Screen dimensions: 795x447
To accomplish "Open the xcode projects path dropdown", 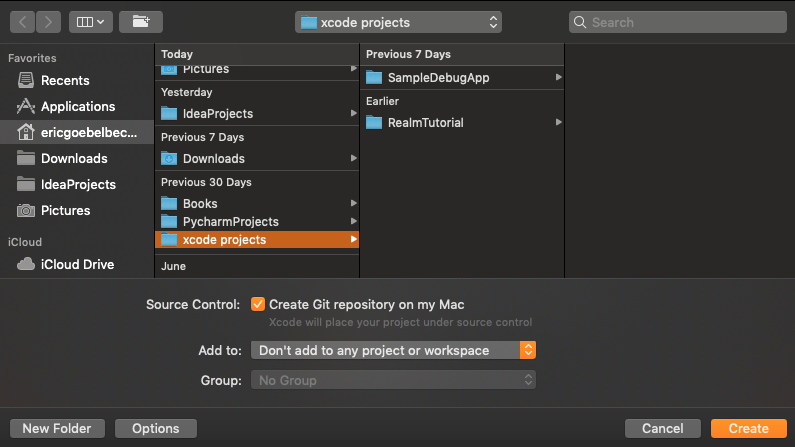I will pos(399,22).
